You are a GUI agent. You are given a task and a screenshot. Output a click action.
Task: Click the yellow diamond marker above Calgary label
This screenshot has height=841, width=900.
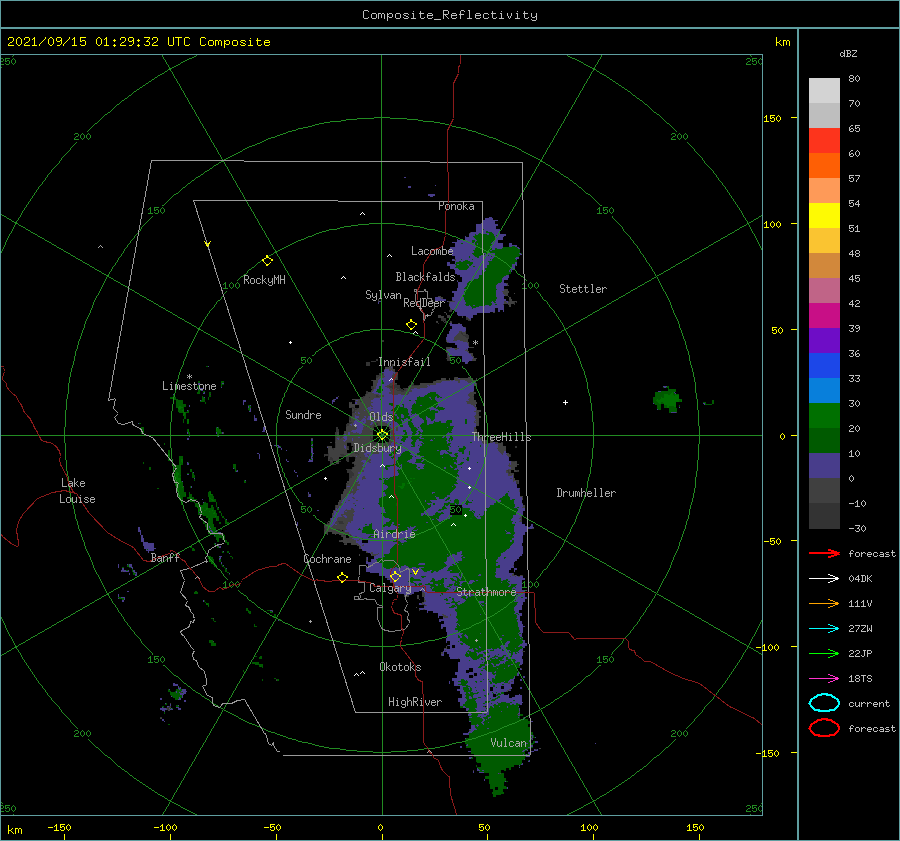click(x=395, y=576)
